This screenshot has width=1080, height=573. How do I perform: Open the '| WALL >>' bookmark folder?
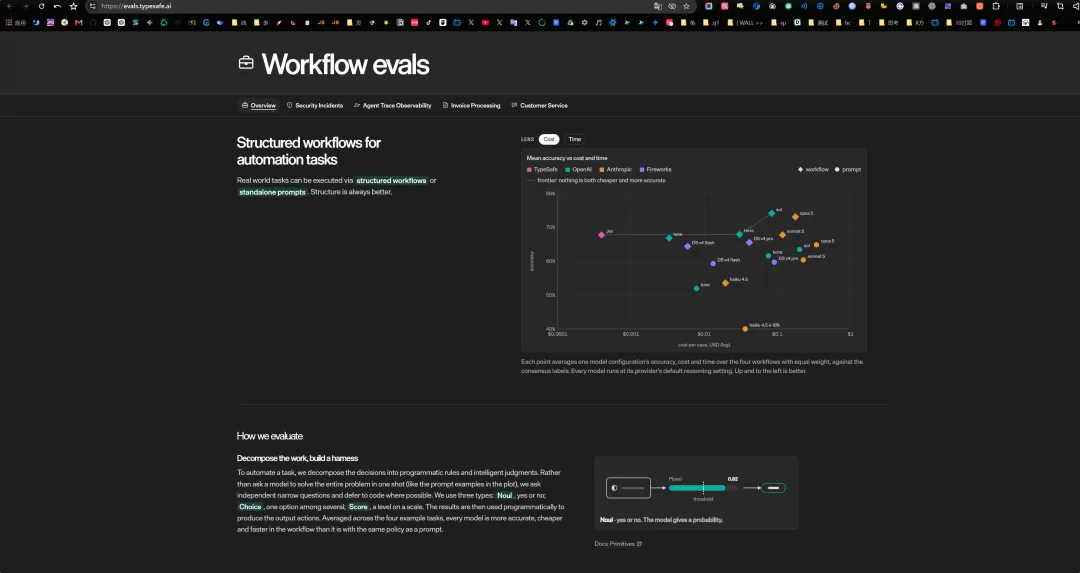click(x=746, y=23)
